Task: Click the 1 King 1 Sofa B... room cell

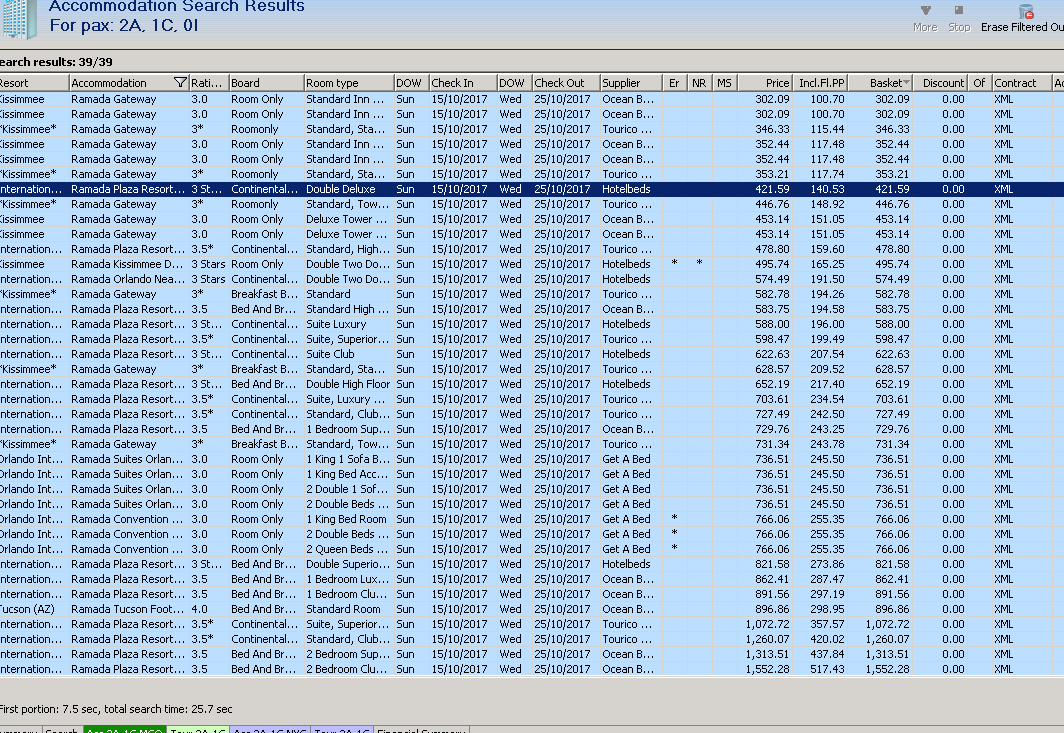Action: pos(348,459)
